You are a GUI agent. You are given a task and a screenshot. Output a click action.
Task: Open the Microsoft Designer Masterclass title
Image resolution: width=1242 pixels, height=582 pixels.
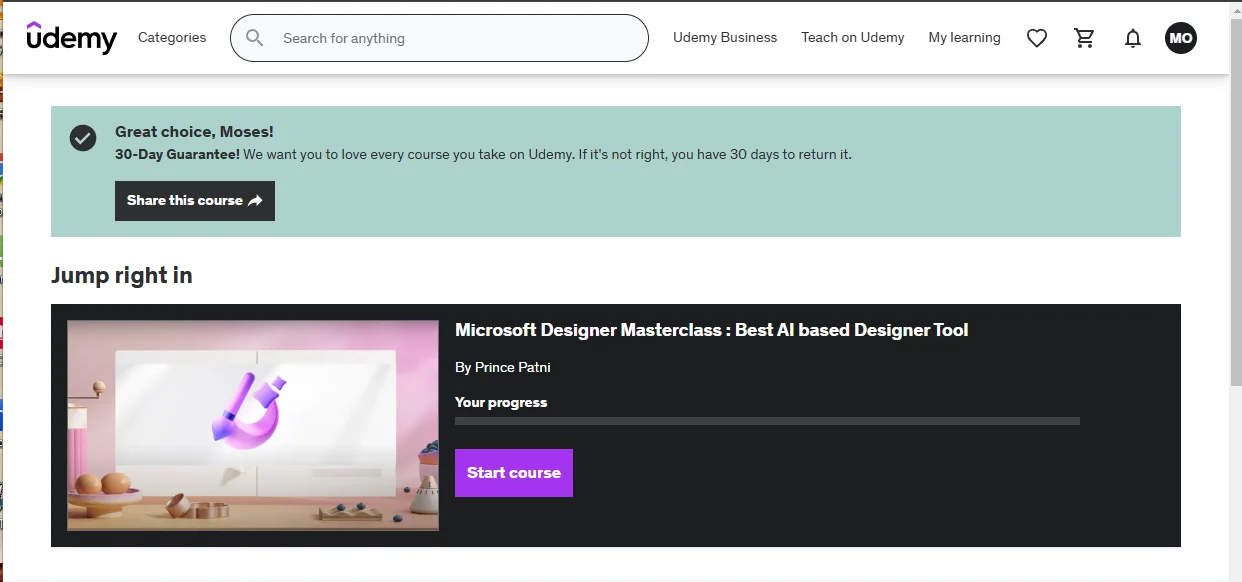711,330
